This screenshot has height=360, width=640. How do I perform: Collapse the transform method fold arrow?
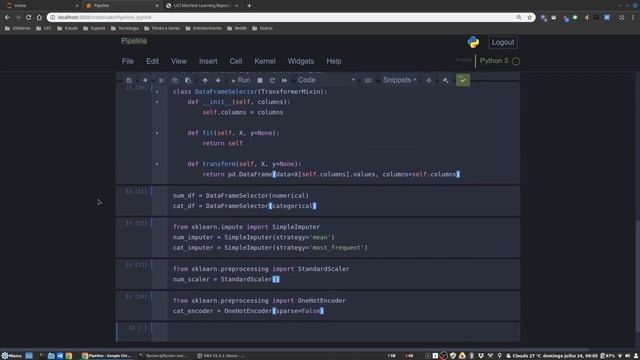(157, 164)
